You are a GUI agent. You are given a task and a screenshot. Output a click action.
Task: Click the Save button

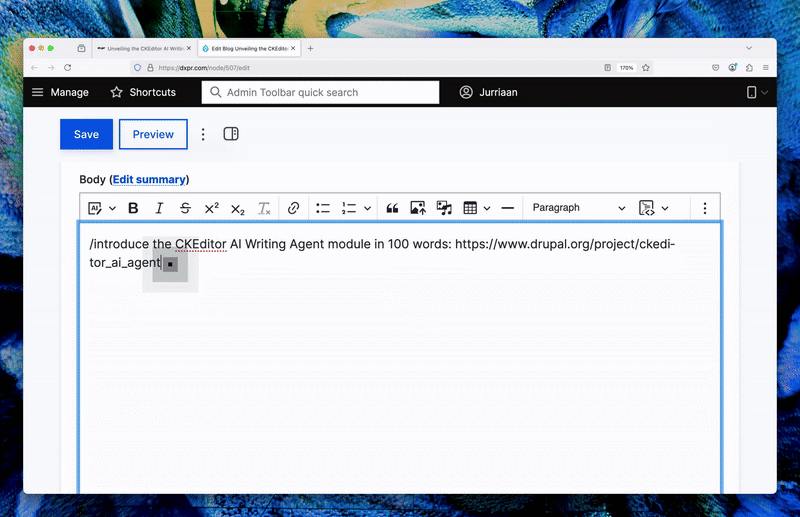click(86, 134)
